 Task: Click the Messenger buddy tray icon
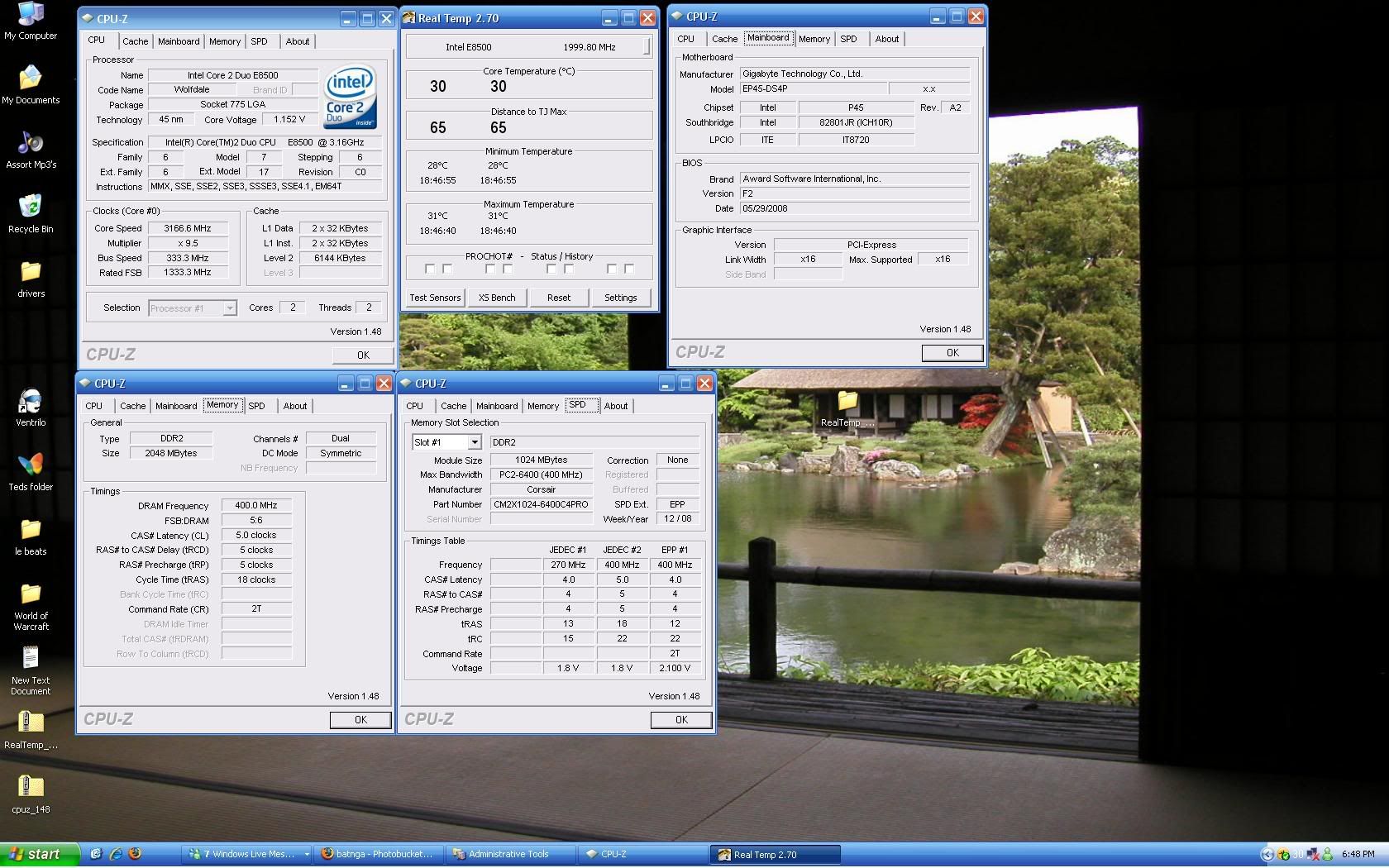[1327, 854]
